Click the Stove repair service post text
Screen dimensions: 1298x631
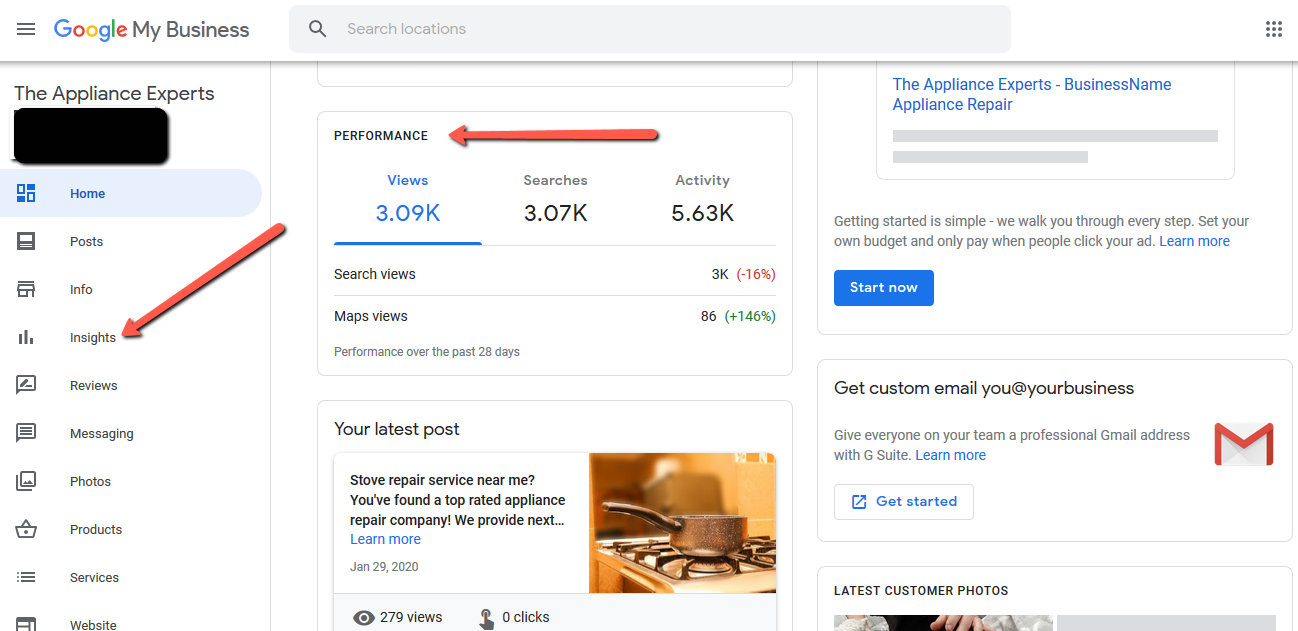(458, 500)
